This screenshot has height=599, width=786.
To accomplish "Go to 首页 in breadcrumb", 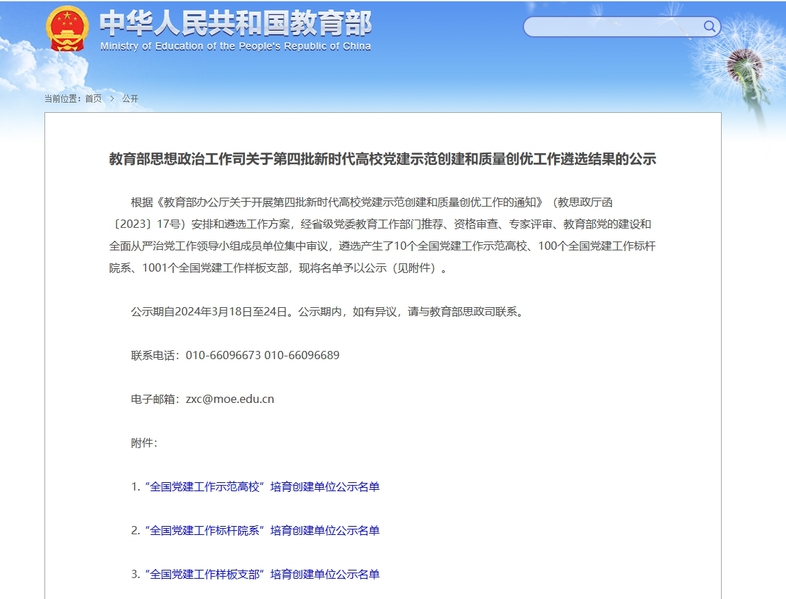I will [93, 99].
